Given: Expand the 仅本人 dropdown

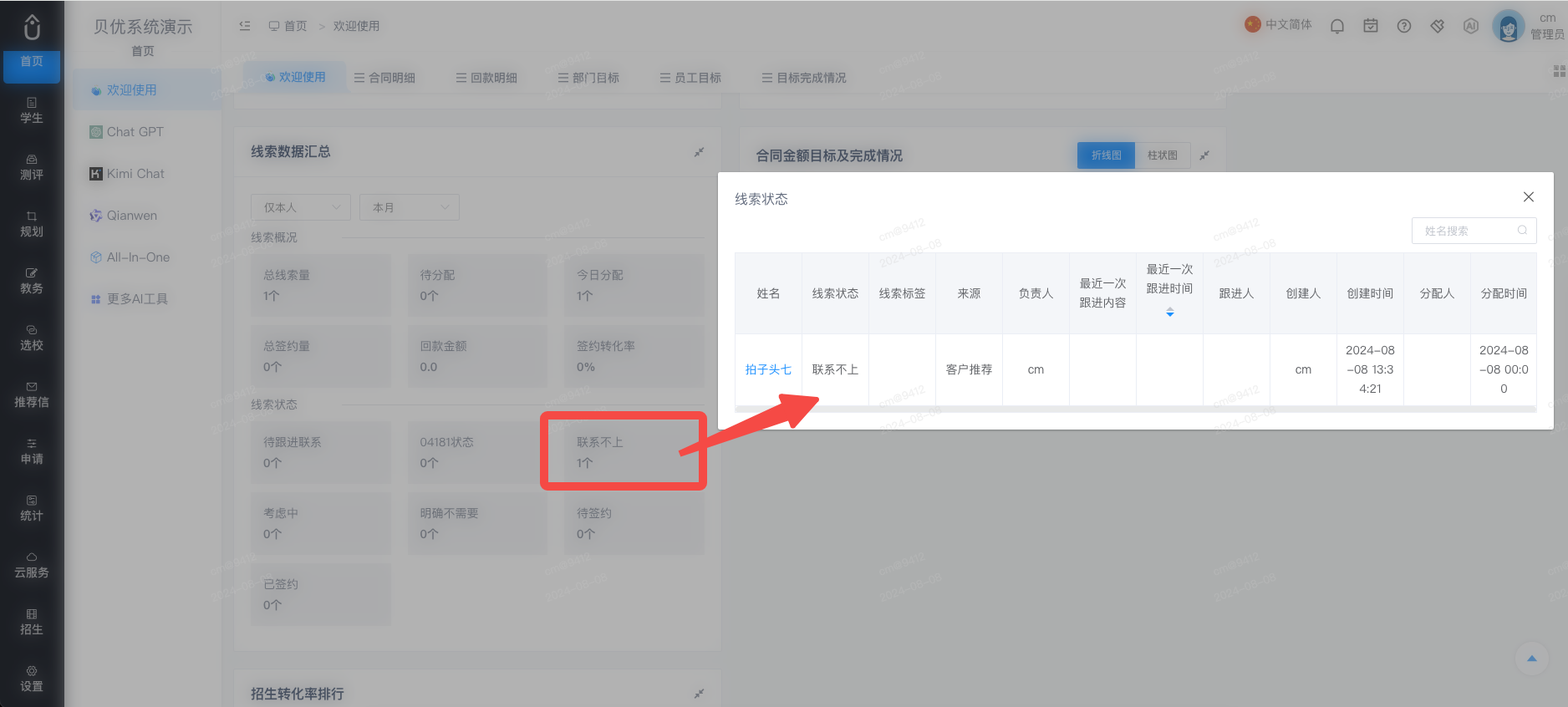Looking at the screenshot, I should point(301,207).
